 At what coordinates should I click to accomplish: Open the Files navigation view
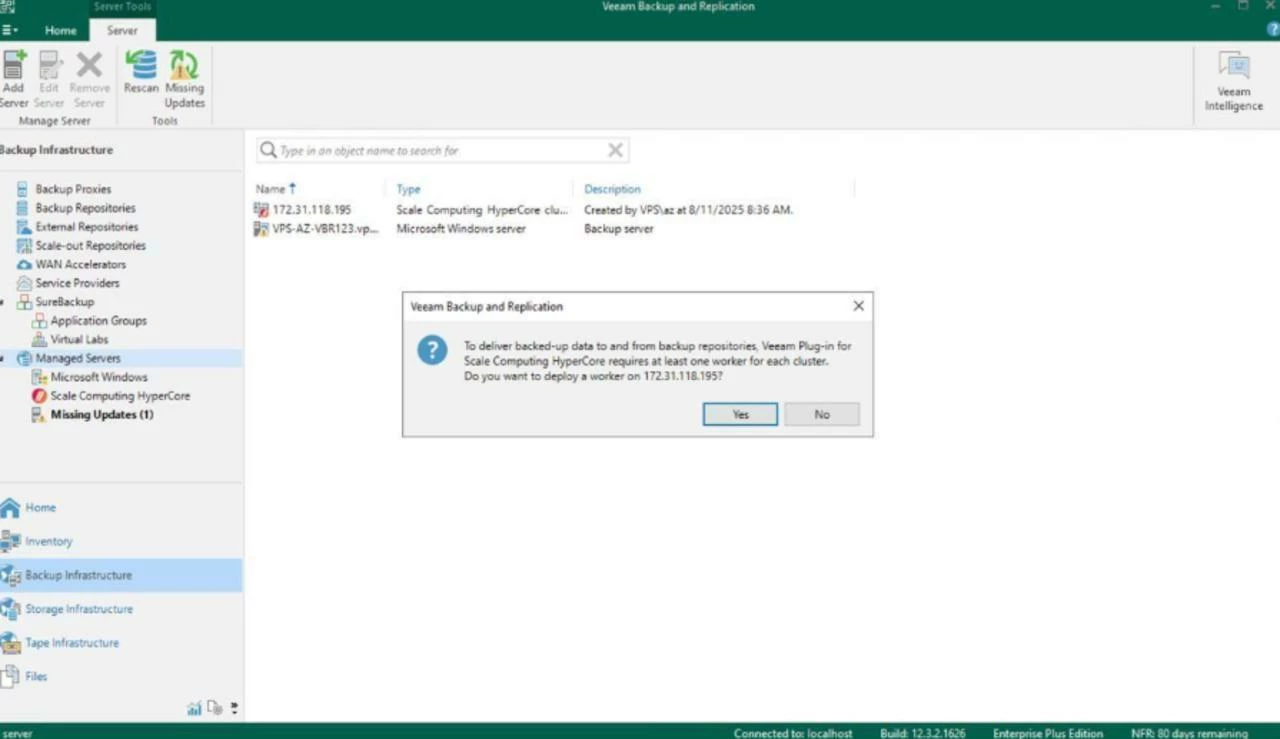point(120,677)
